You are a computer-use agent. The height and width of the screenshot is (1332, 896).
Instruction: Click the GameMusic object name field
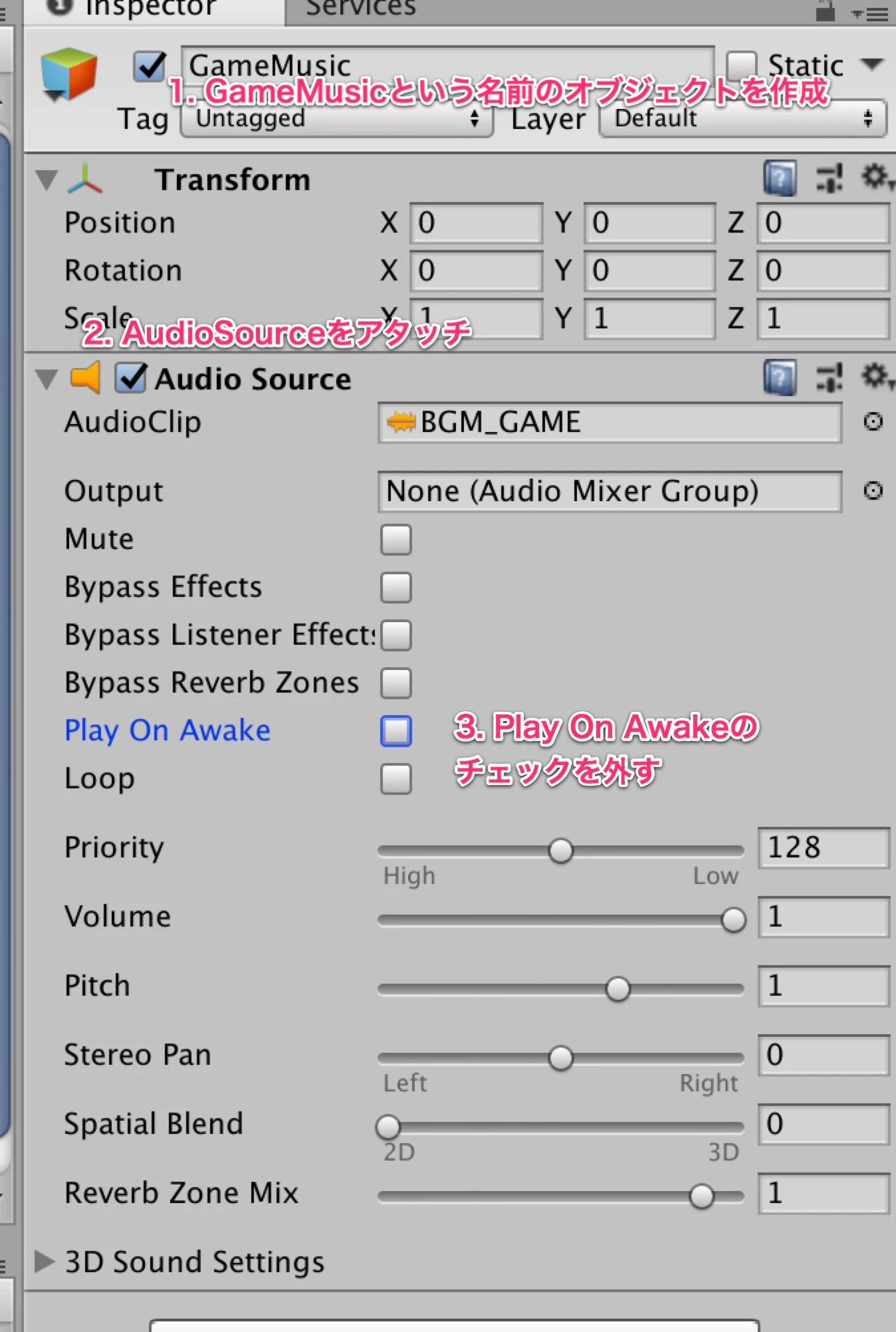tap(448, 66)
